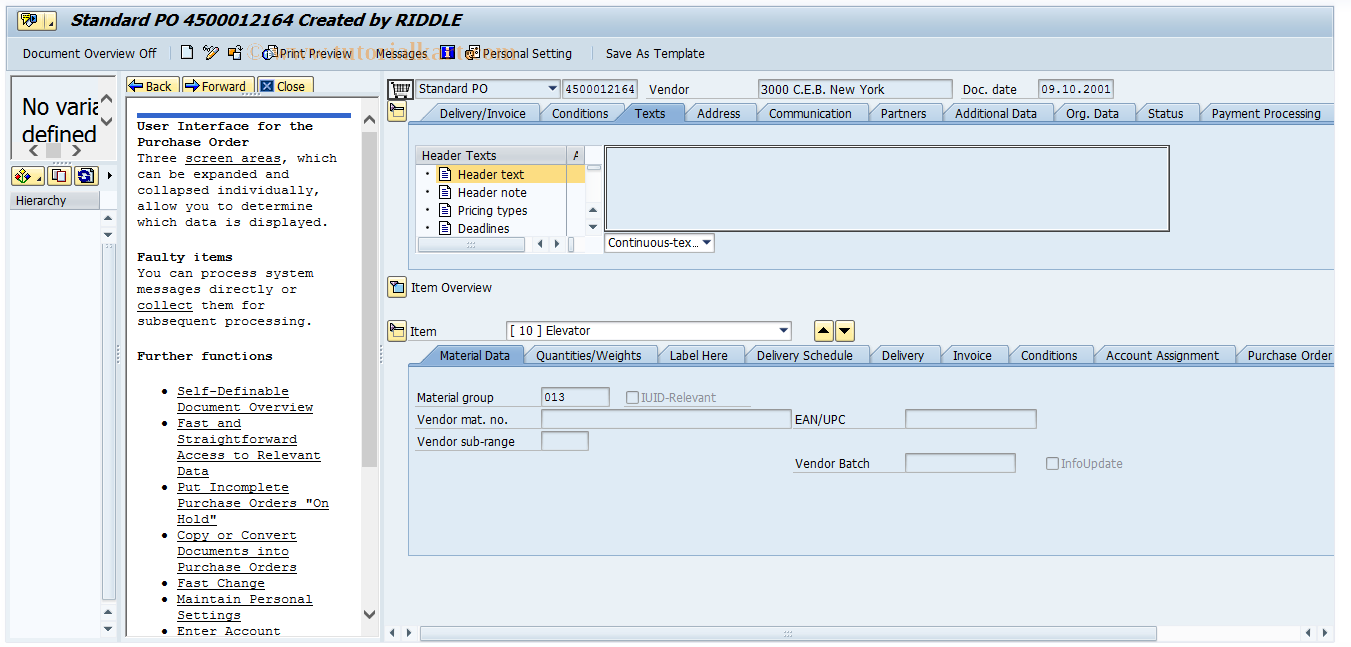Open the Continuous-text dropdown
The width and height of the screenshot is (1351, 647).
pyautogui.click(x=704, y=242)
